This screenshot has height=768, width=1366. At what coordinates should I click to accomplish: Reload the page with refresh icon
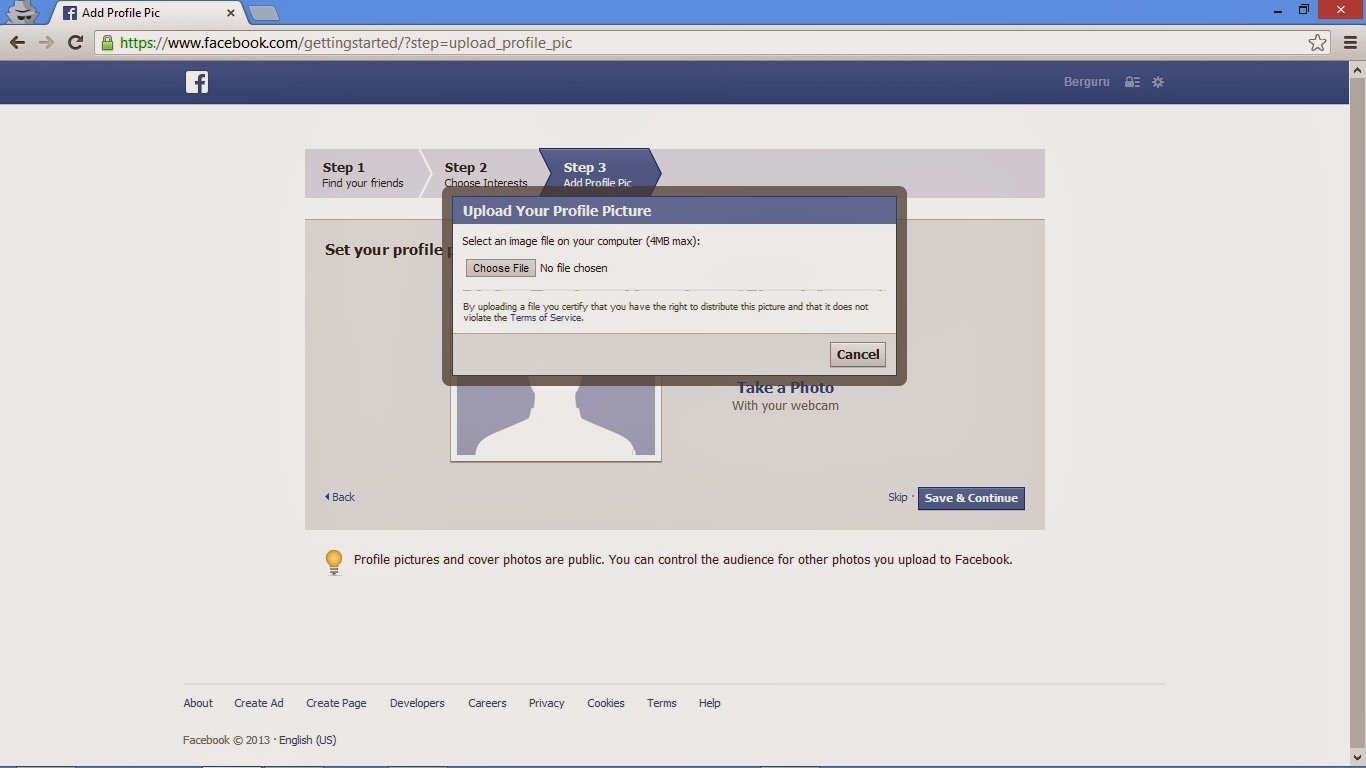75,42
